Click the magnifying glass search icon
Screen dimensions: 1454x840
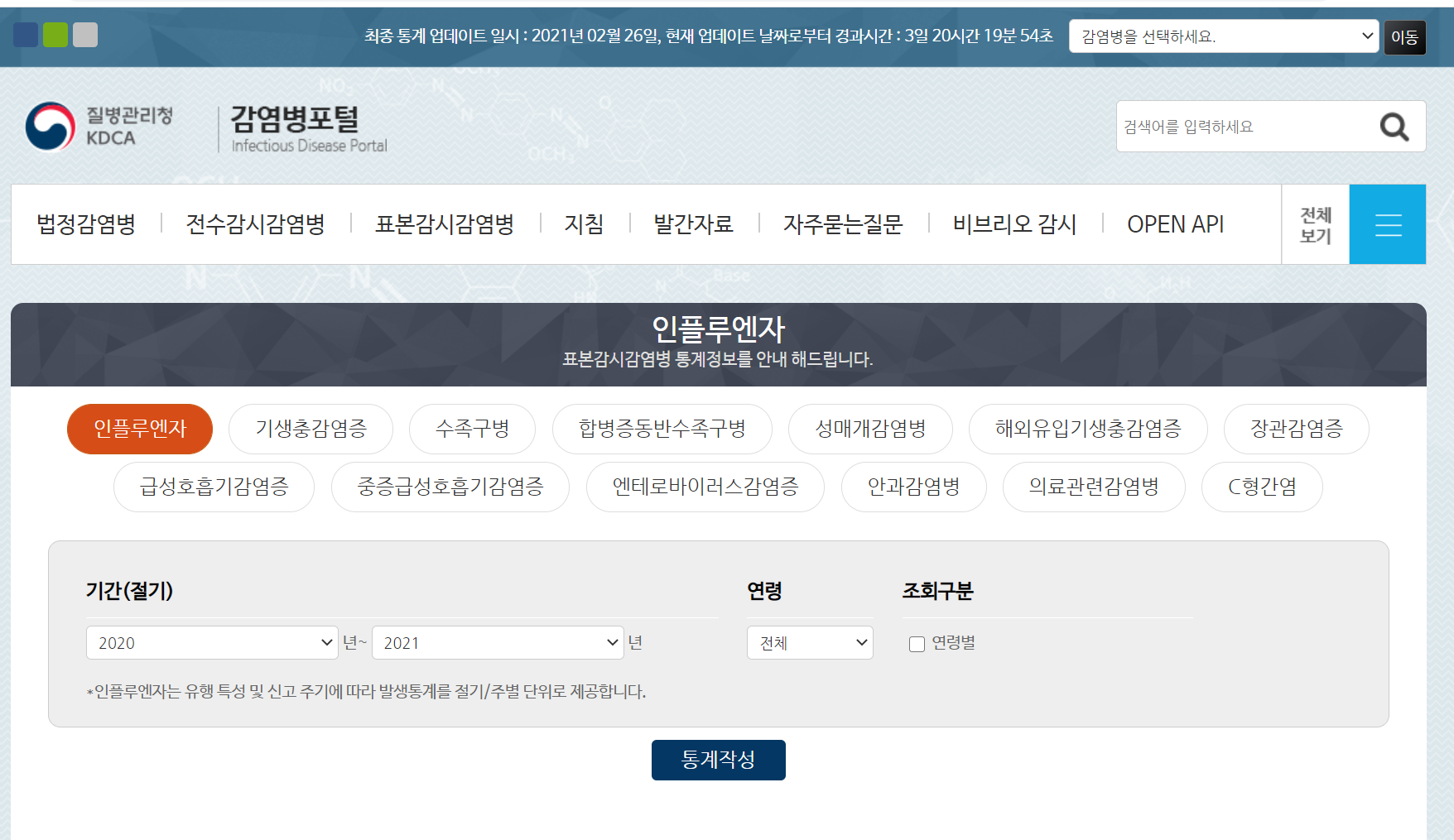(x=1394, y=127)
